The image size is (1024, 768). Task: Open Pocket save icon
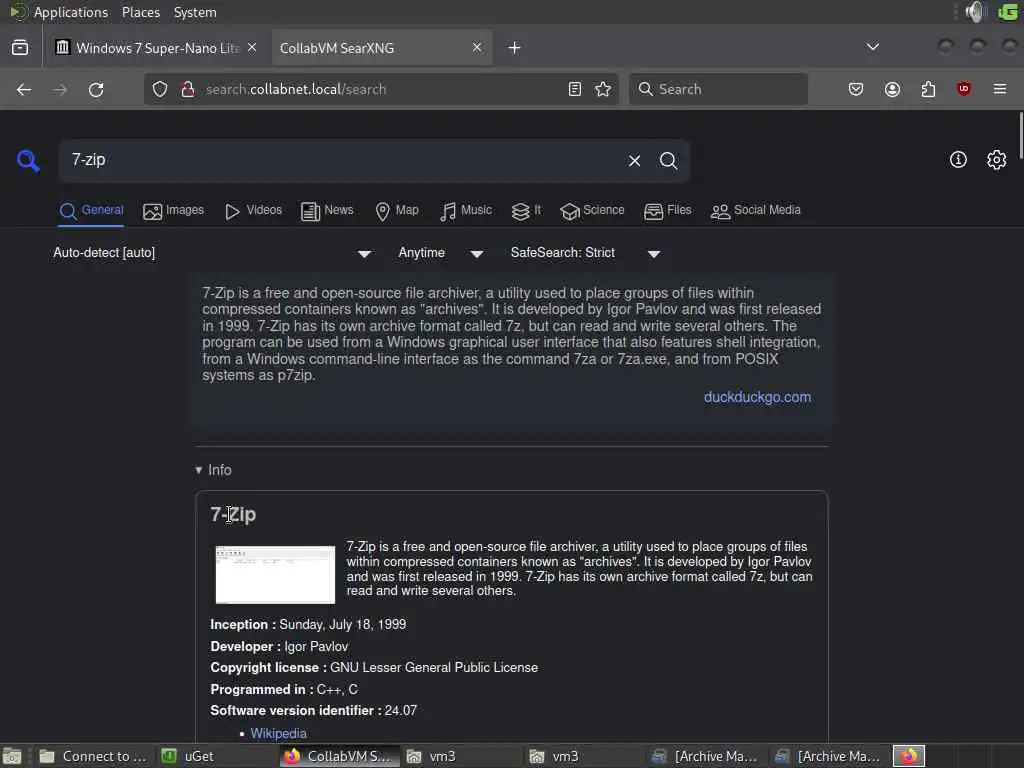[x=856, y=89]
